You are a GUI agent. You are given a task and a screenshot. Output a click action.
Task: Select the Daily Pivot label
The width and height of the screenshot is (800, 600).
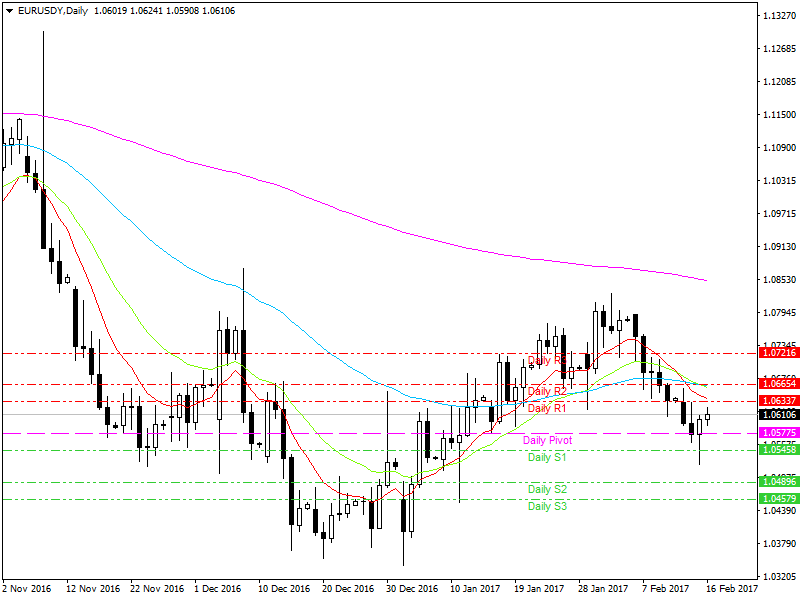click(547, 440)
